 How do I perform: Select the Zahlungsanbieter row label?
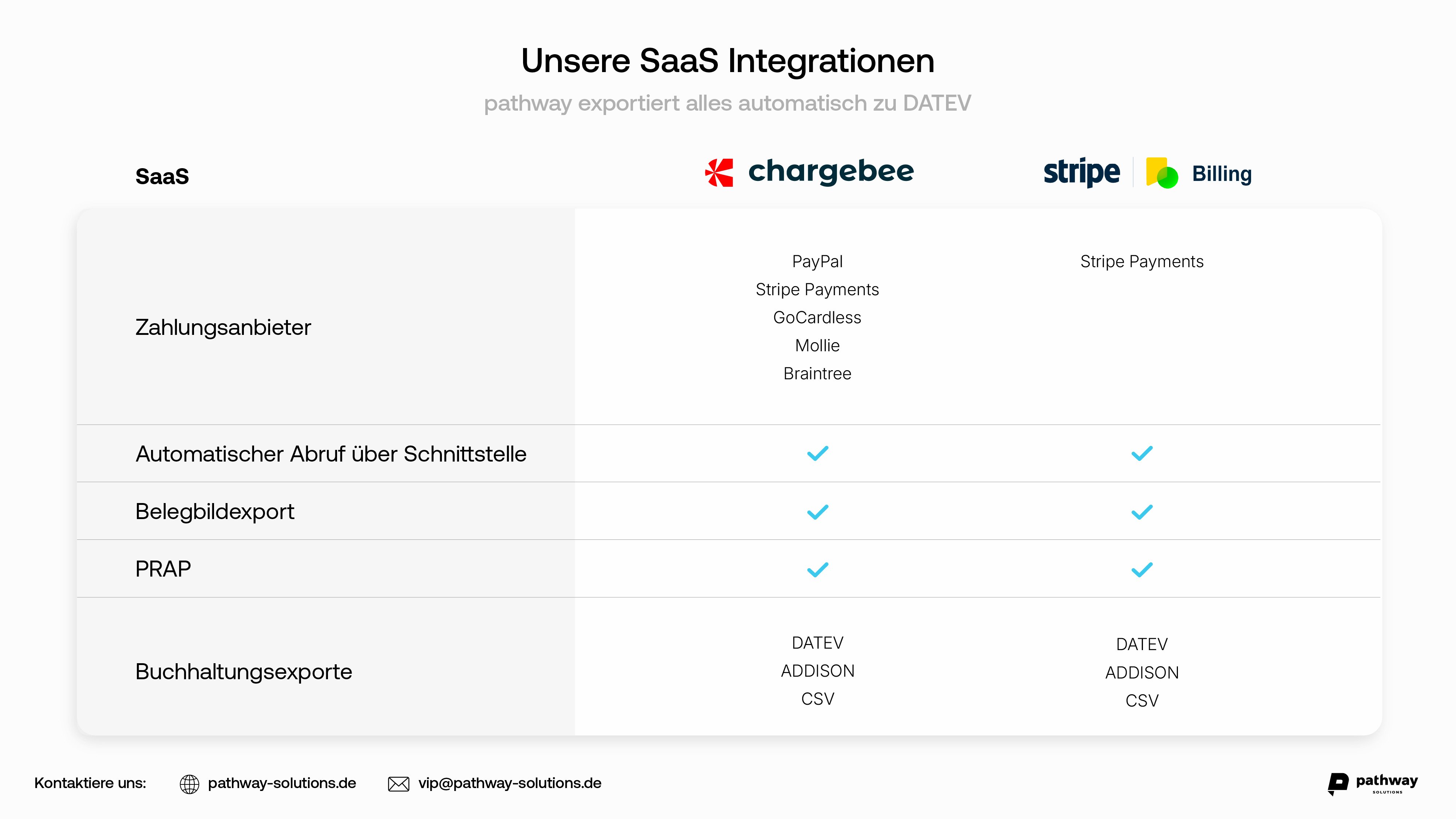click(x=223, y=327)
